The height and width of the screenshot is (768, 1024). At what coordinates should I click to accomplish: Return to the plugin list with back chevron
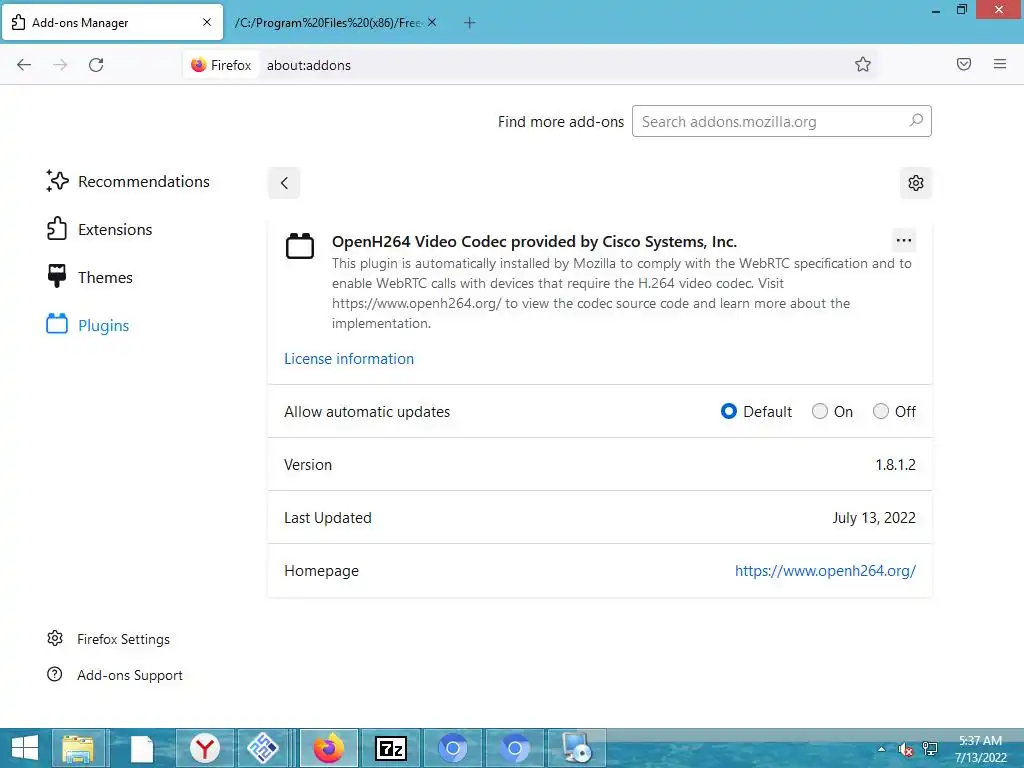(x=284, y=183)
